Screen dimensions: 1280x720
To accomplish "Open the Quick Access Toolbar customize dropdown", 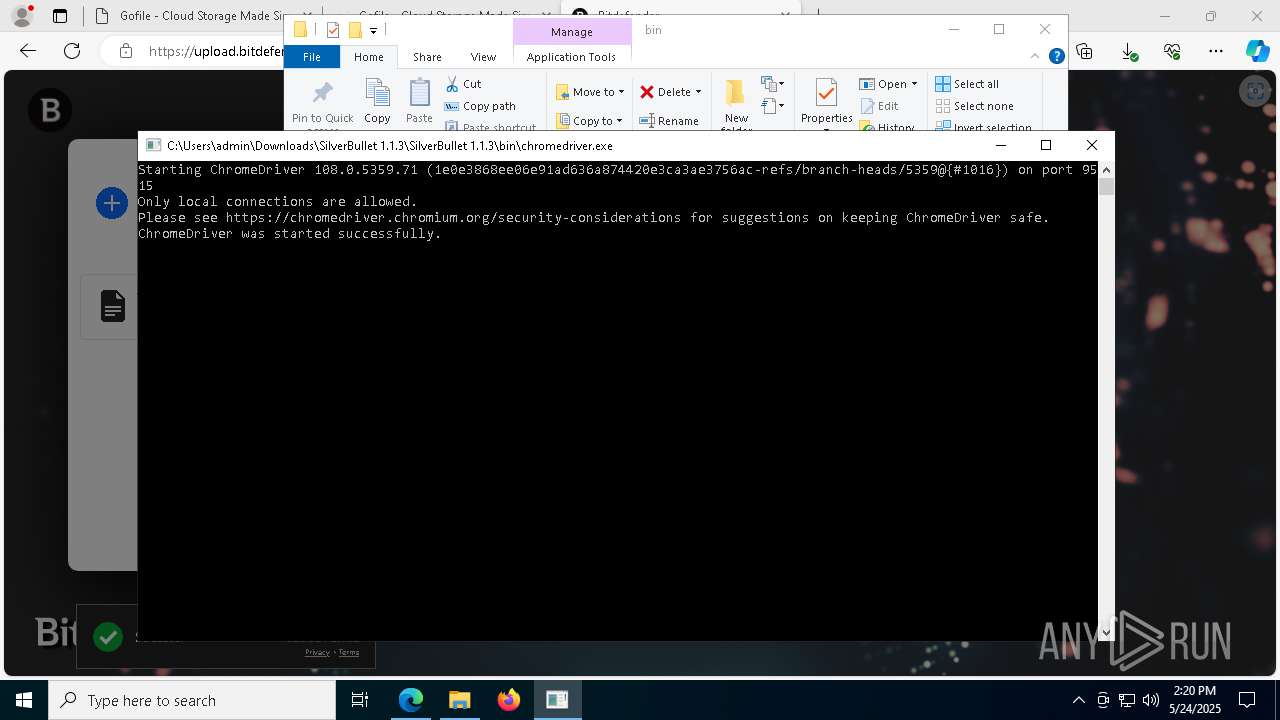I will click(374, 30).
